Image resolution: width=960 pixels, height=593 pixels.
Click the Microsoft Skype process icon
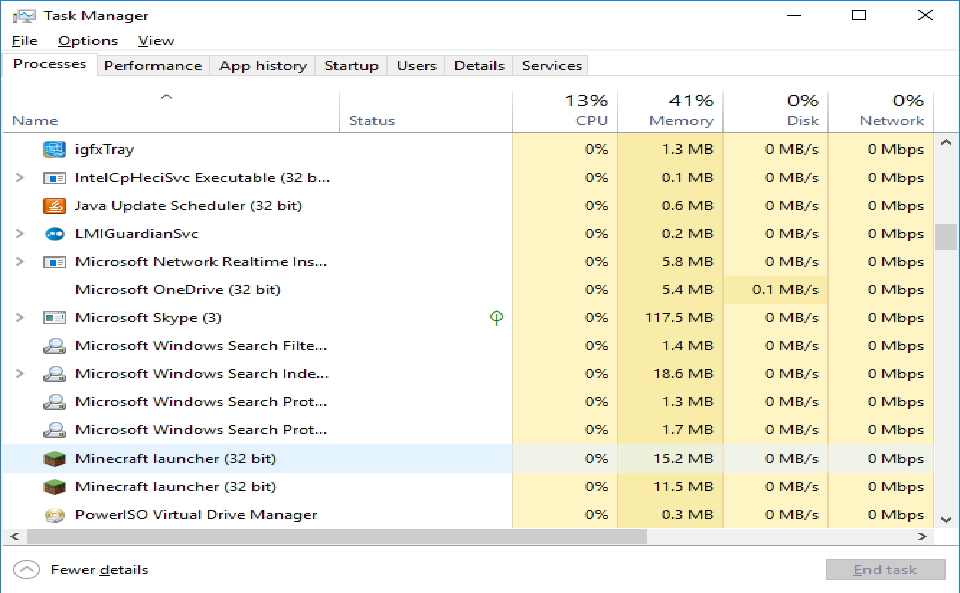click(54, 318)
